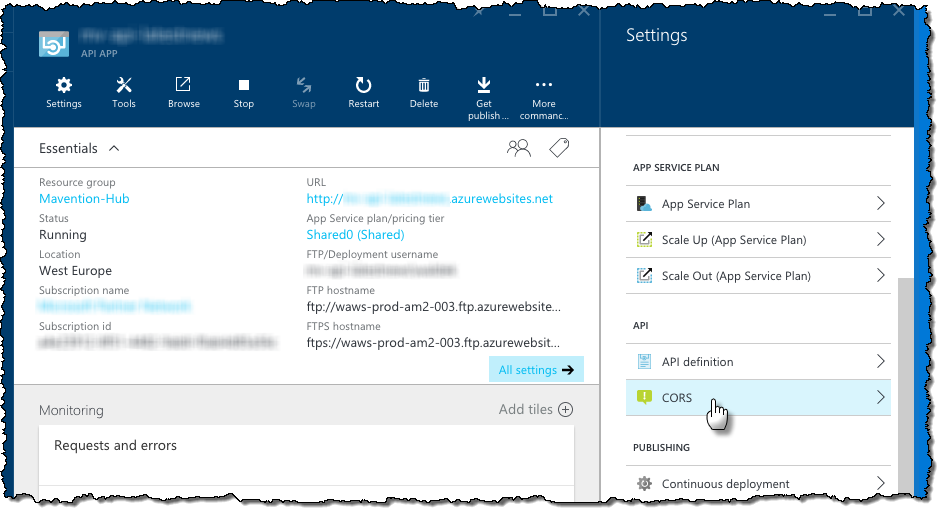Click the API definition document icon
Screen dimensions: 943x513
tap(644, 361)
